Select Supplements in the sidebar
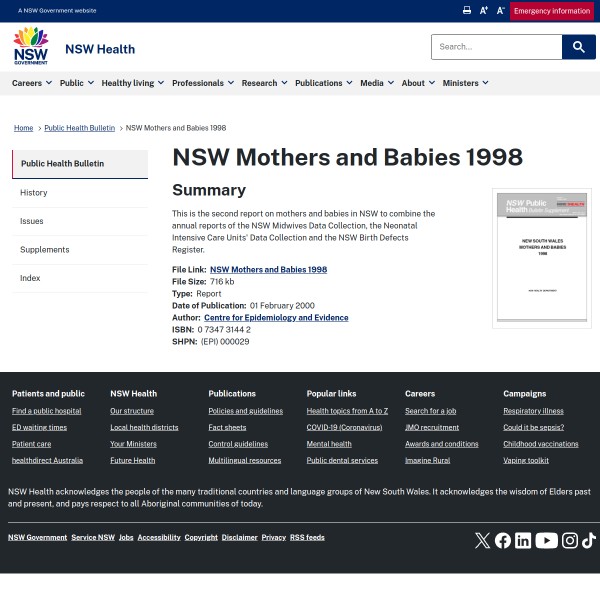600x600 pixels. (45, 250)
